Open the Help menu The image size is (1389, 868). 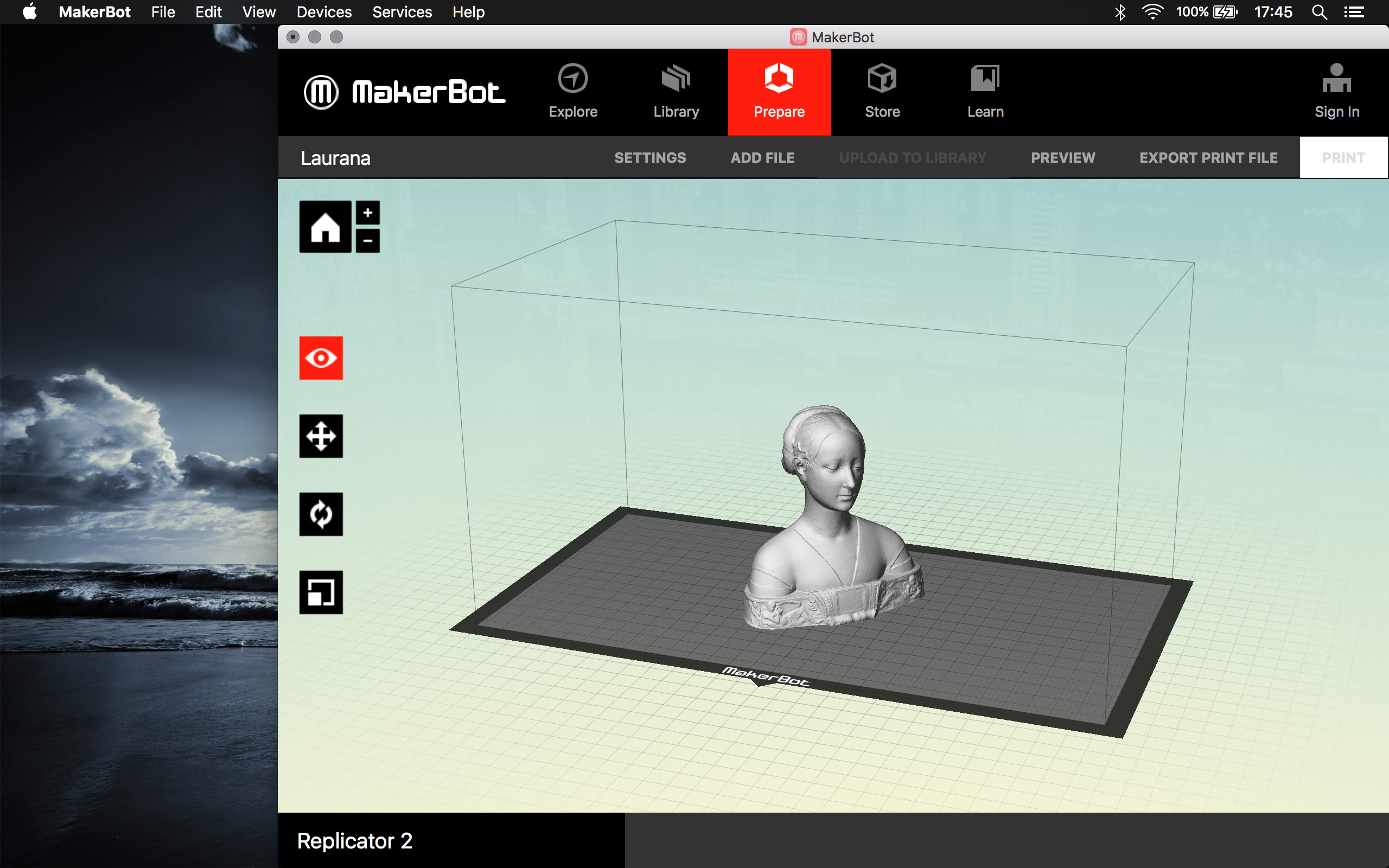468,12
